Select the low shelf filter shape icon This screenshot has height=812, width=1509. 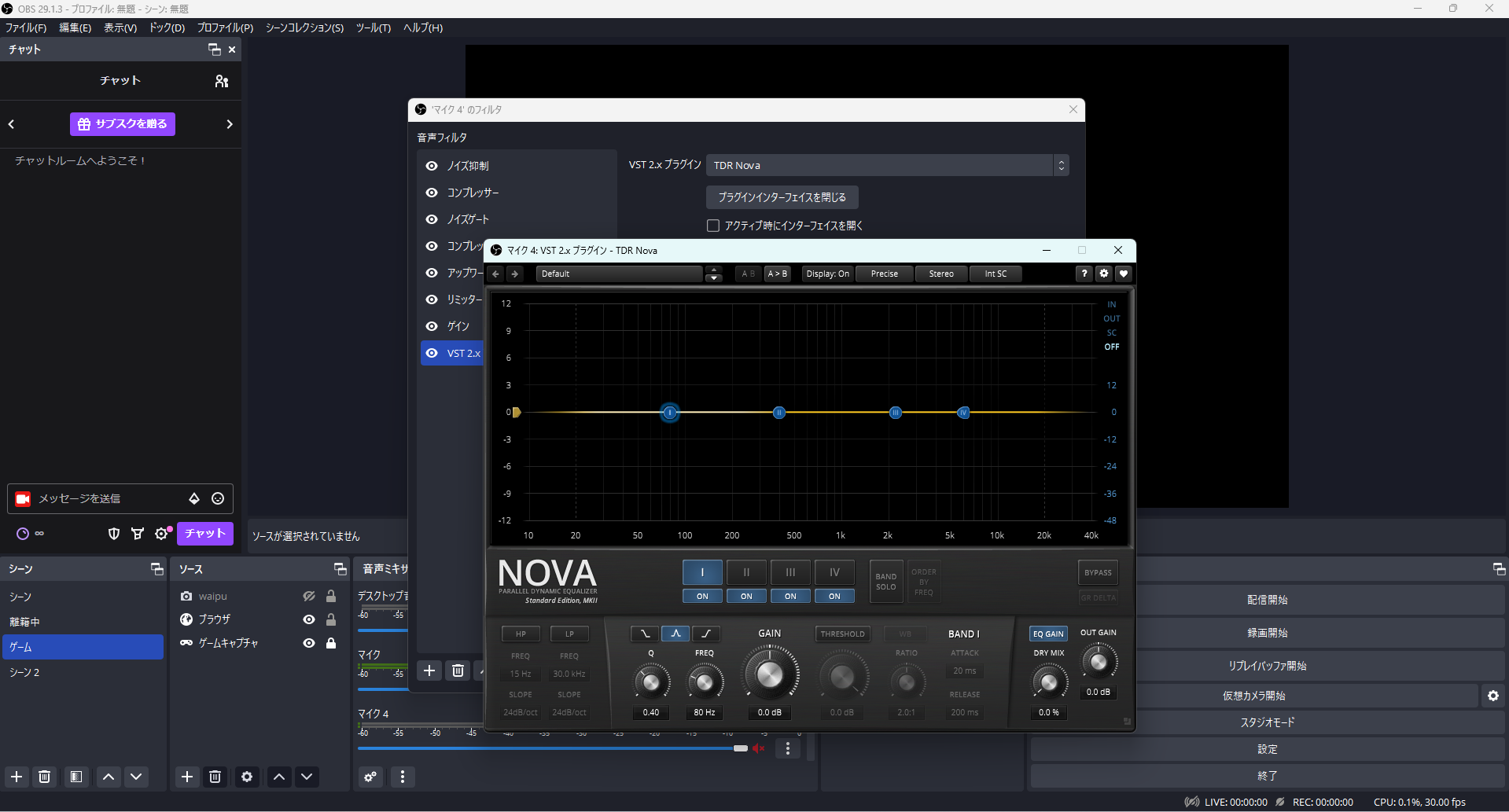[x=645, y=634]
